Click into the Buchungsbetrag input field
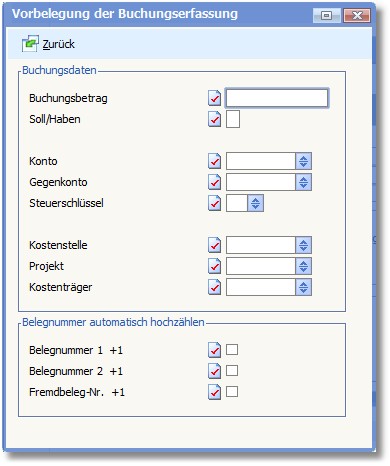 (277, 98)
